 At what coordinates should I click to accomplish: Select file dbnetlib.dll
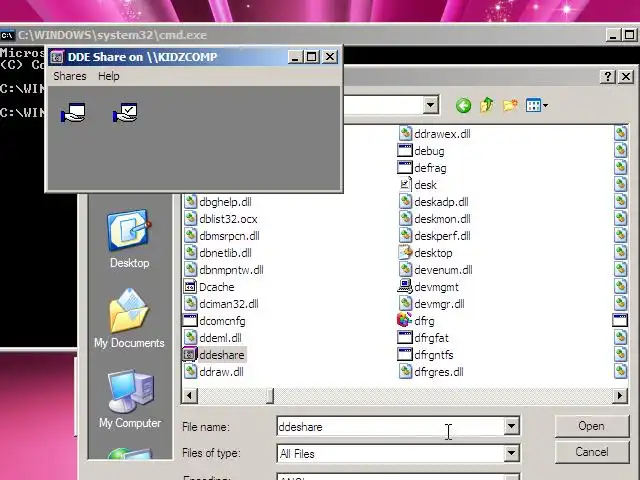pyautogui.click(x=218, y=253)
